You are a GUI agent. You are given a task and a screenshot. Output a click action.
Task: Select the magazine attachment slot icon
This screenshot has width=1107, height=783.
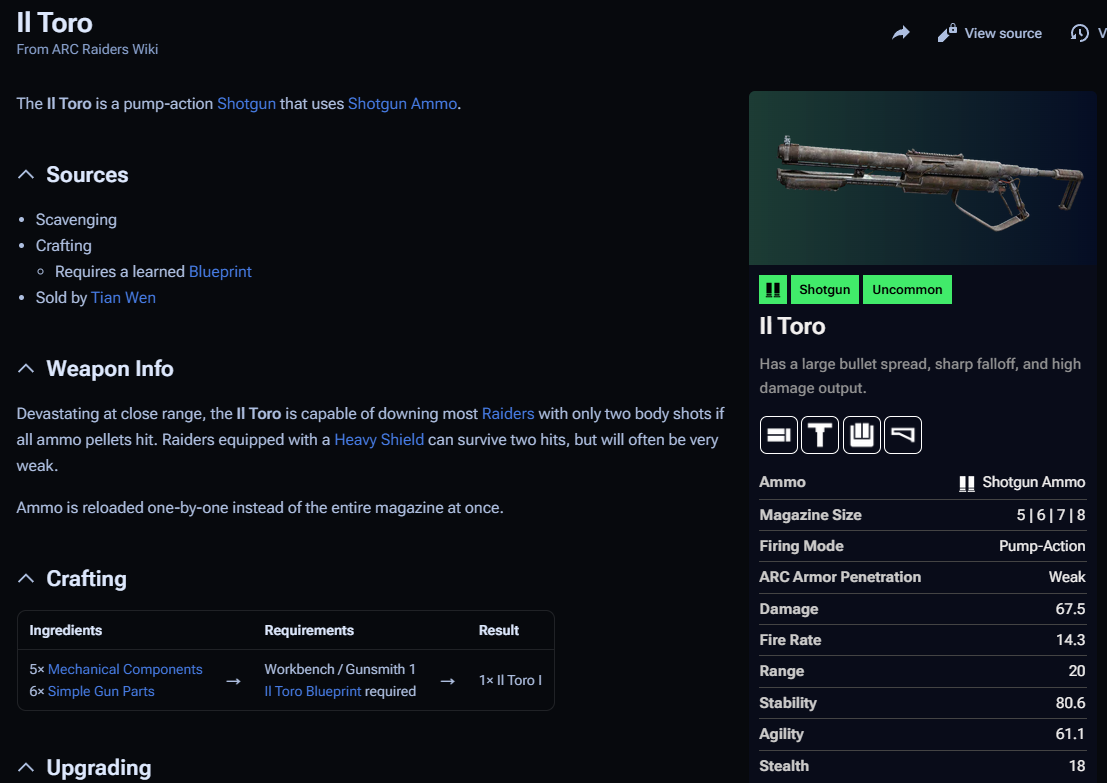pos(861,435)
